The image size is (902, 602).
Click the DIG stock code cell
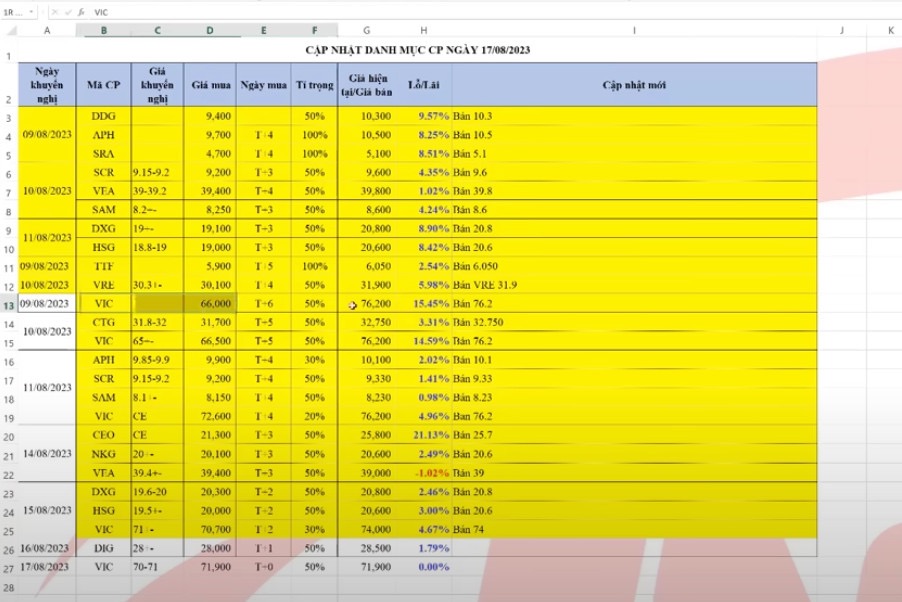click(104, 548)
